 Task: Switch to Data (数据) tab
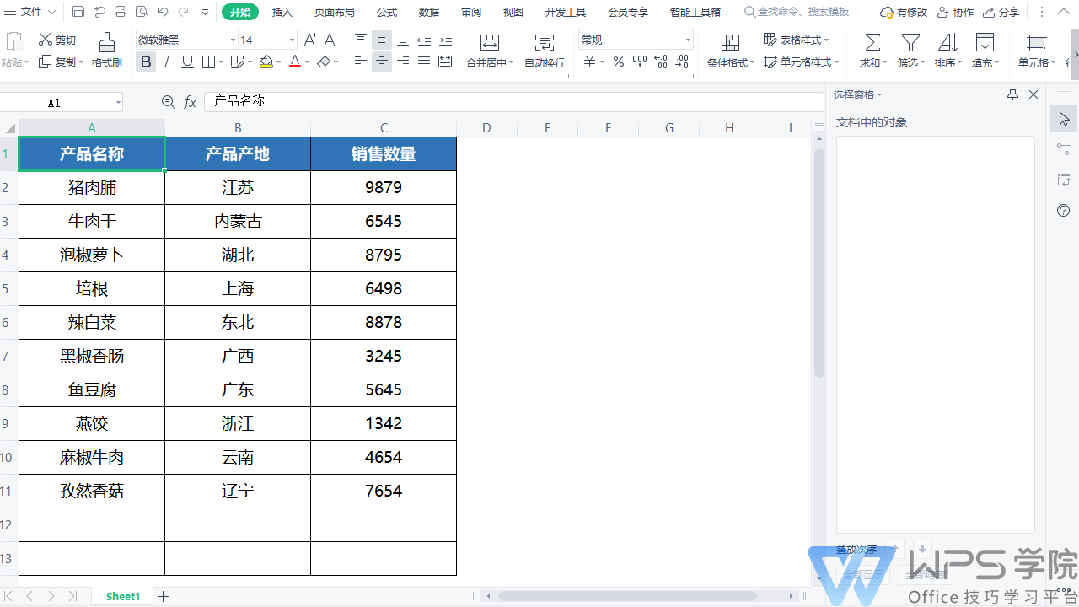pyautogui.click(x=429, y=12)
